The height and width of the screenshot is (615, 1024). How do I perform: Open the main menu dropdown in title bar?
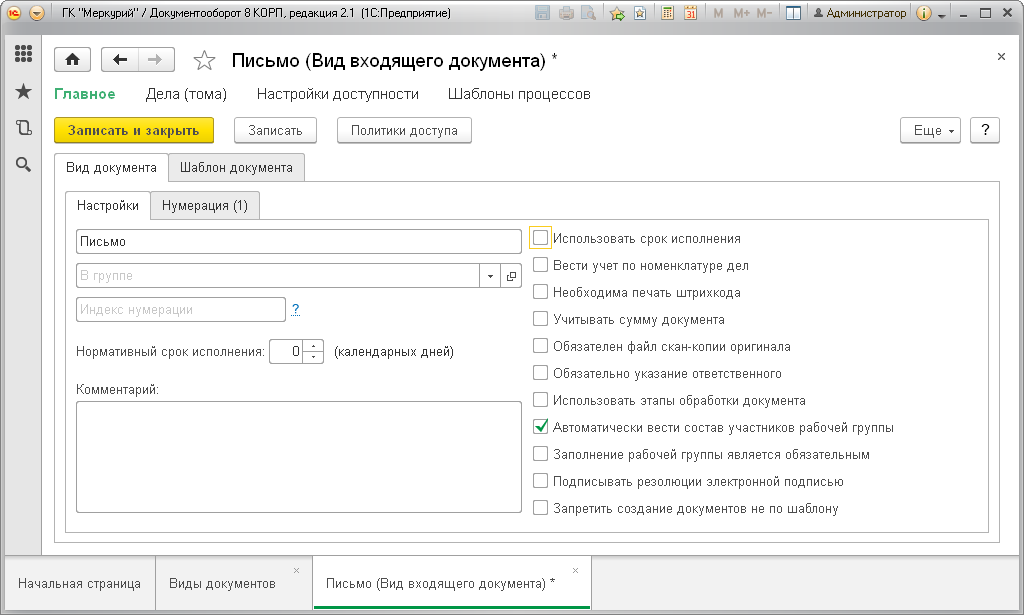pyautogui.click(x=37, y=13)
